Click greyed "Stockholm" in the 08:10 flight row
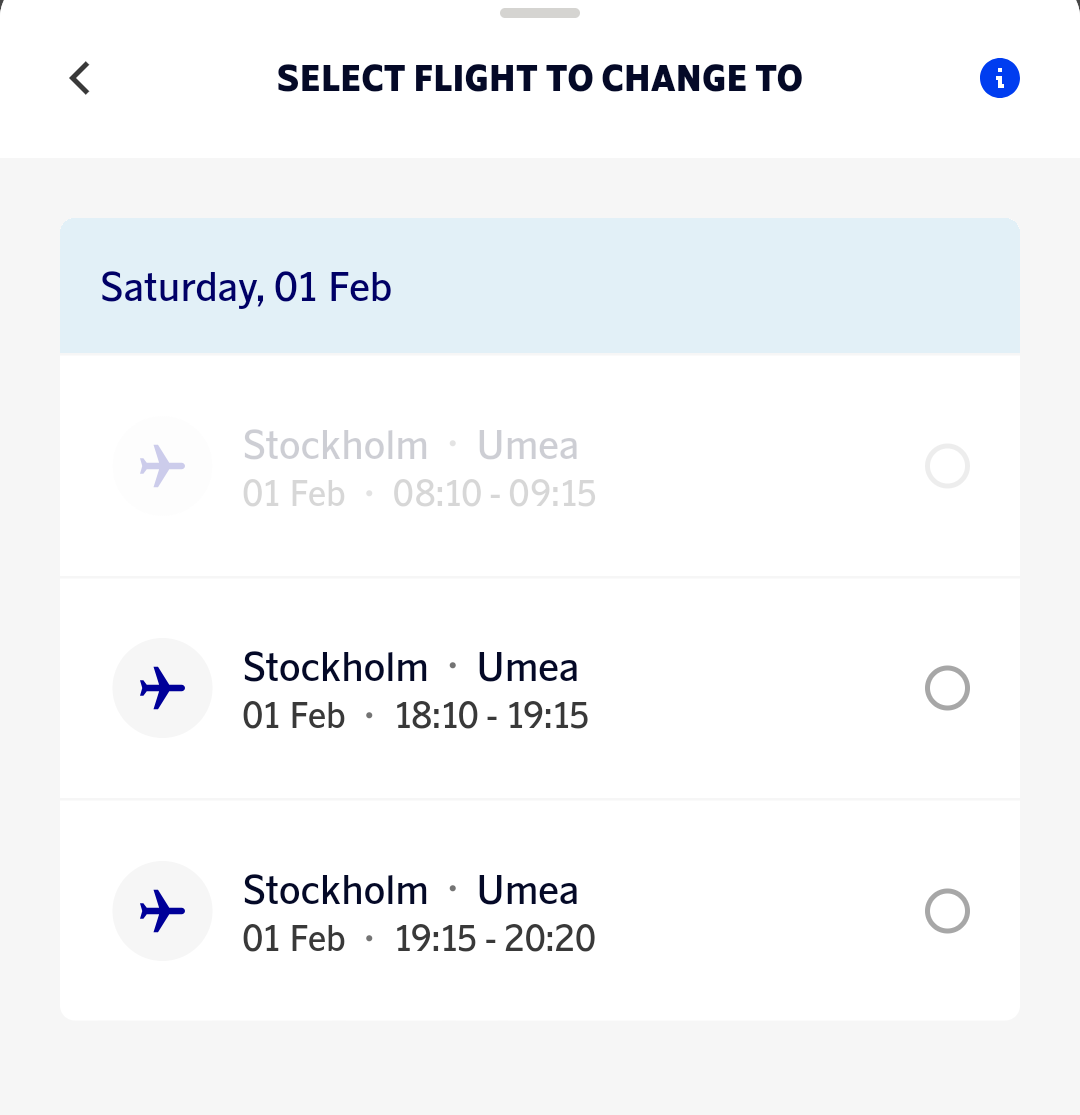The image size is (1080, 1115). coord(335,445)
